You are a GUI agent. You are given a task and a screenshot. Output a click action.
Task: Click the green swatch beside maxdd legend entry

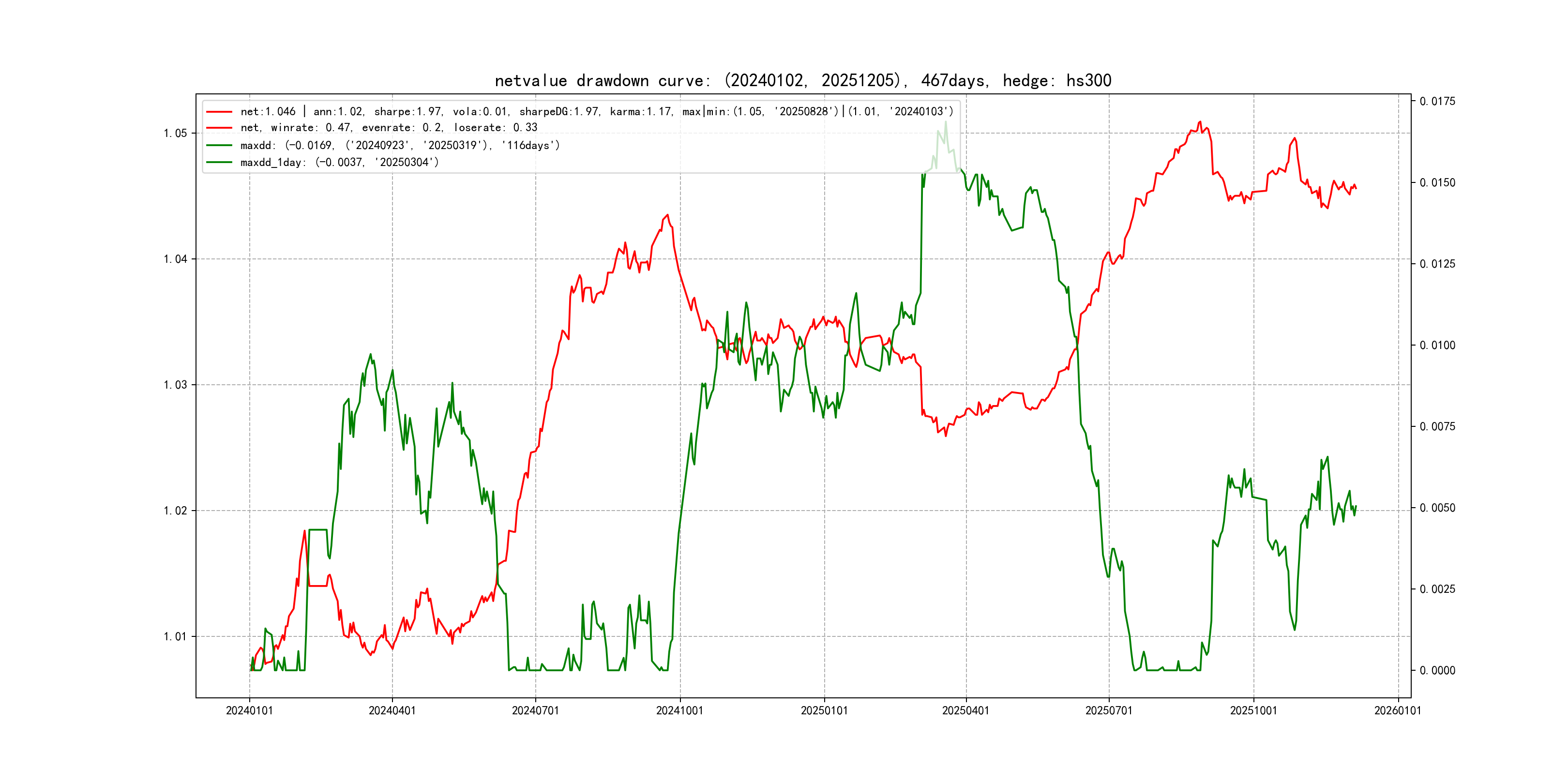tap(219, 146)
